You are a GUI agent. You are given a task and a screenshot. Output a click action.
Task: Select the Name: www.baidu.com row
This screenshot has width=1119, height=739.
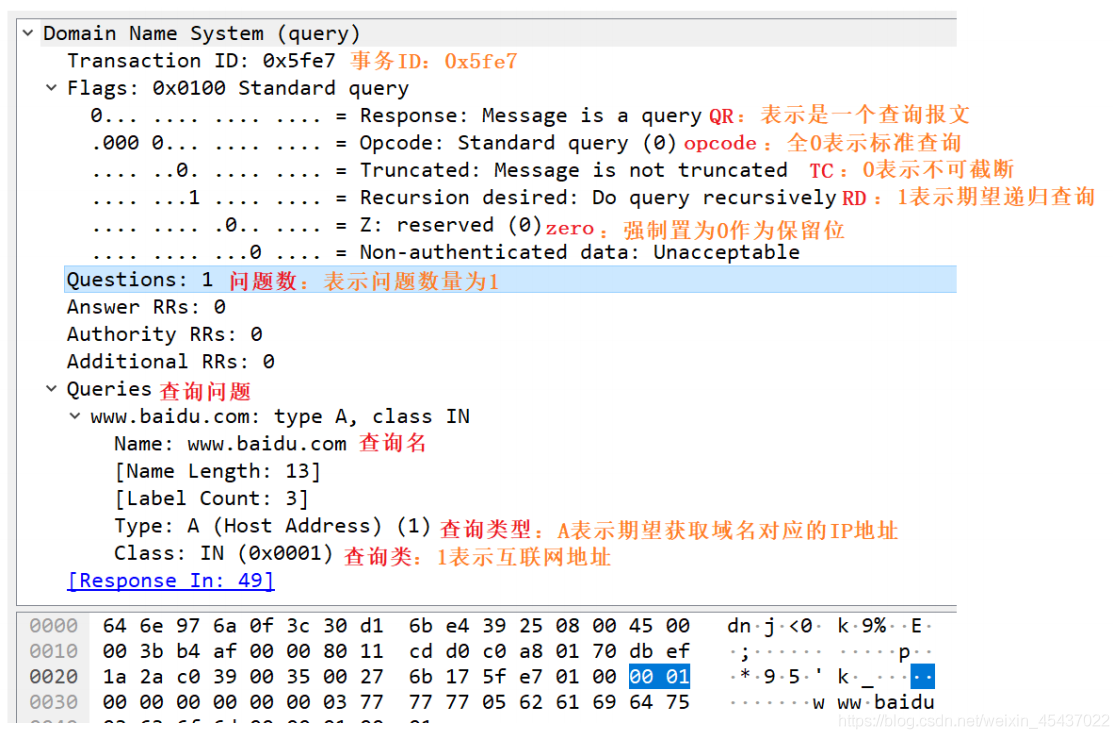tap(231, 444)
